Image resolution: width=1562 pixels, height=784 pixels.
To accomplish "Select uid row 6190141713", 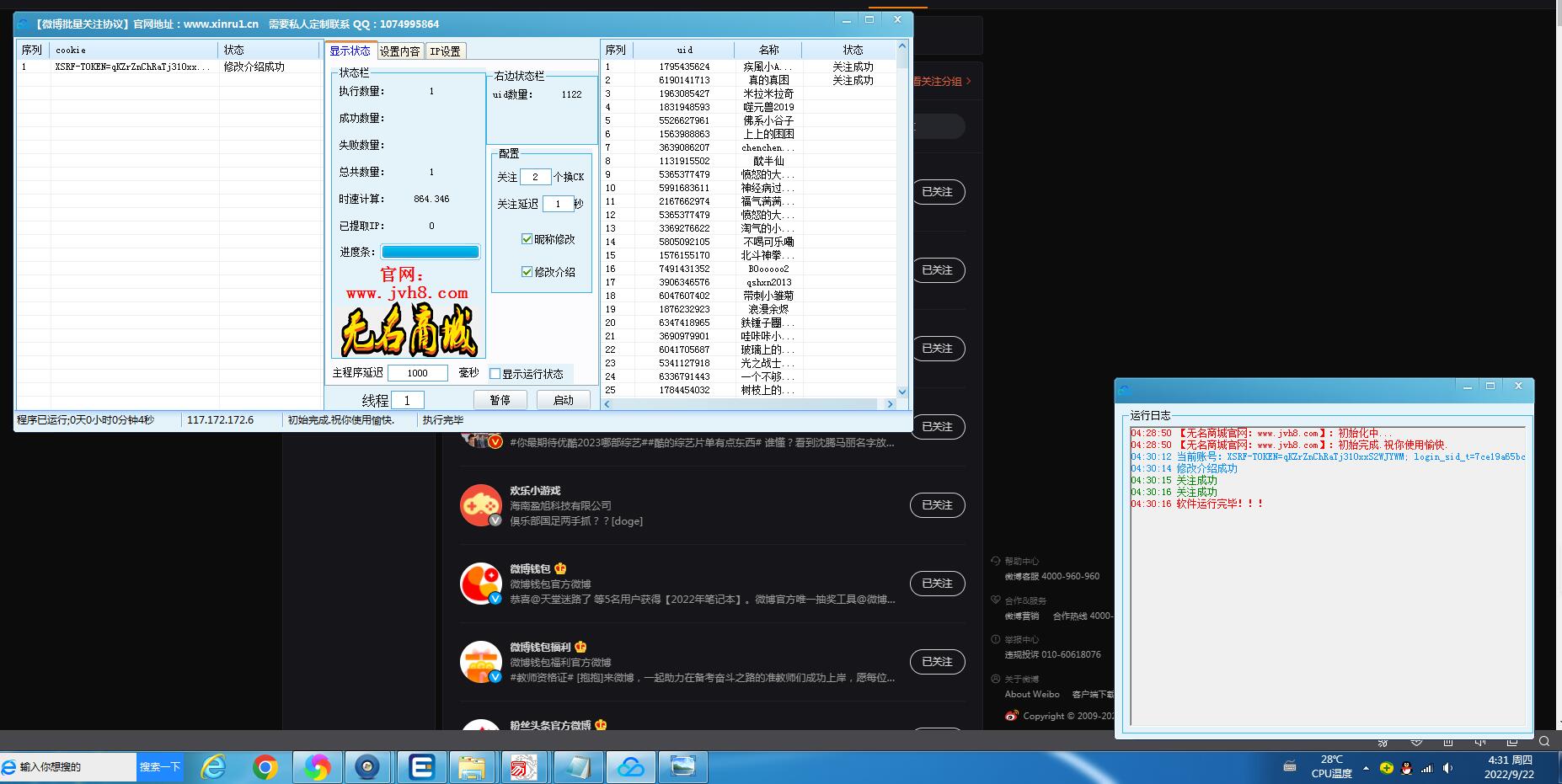I will coord(750,80).
